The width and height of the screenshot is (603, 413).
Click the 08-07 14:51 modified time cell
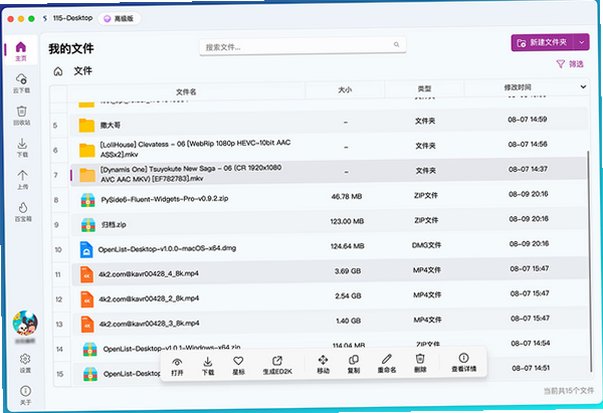[531, 368]
